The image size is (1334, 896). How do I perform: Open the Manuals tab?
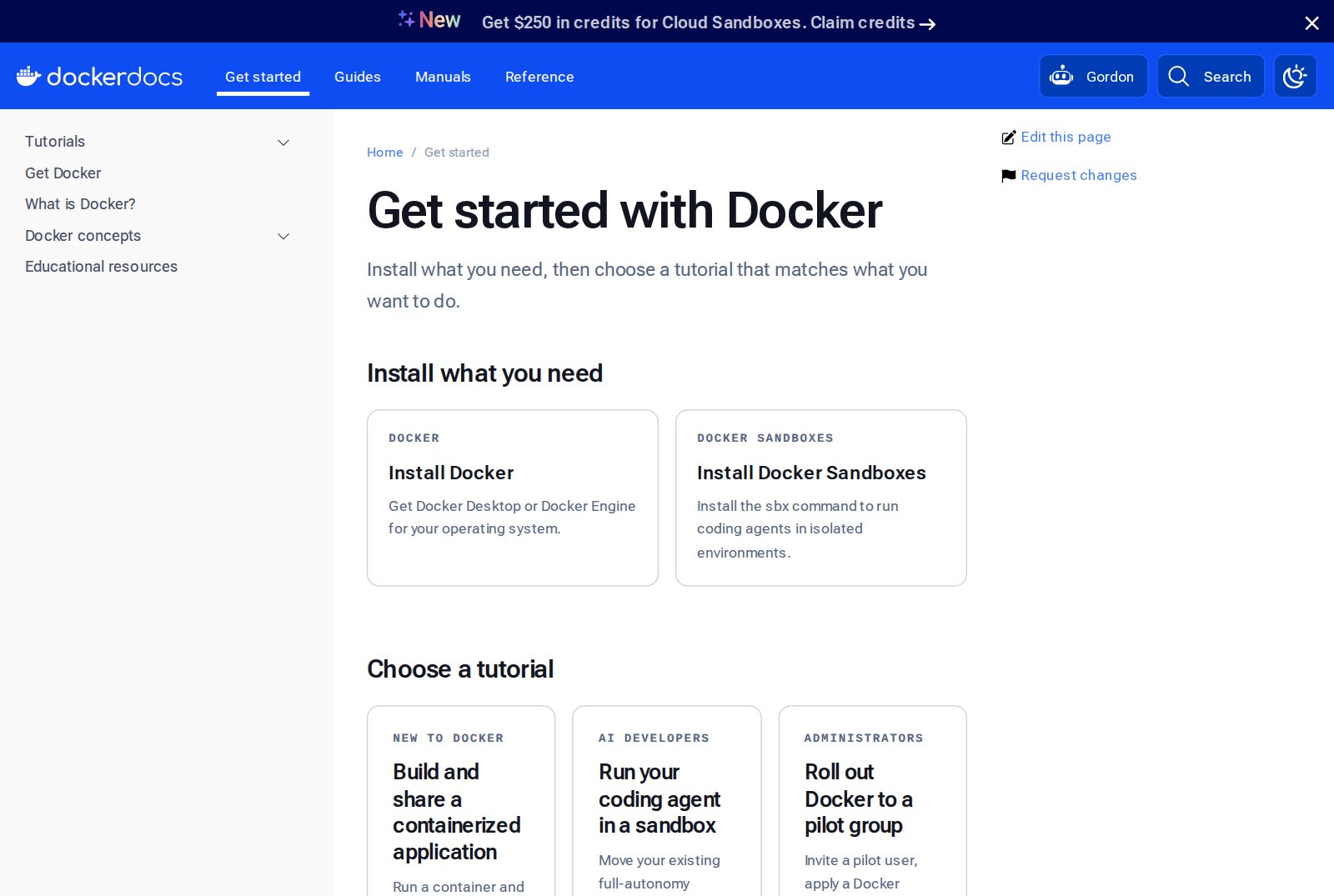pyautogui.click(x=443, y=77)
